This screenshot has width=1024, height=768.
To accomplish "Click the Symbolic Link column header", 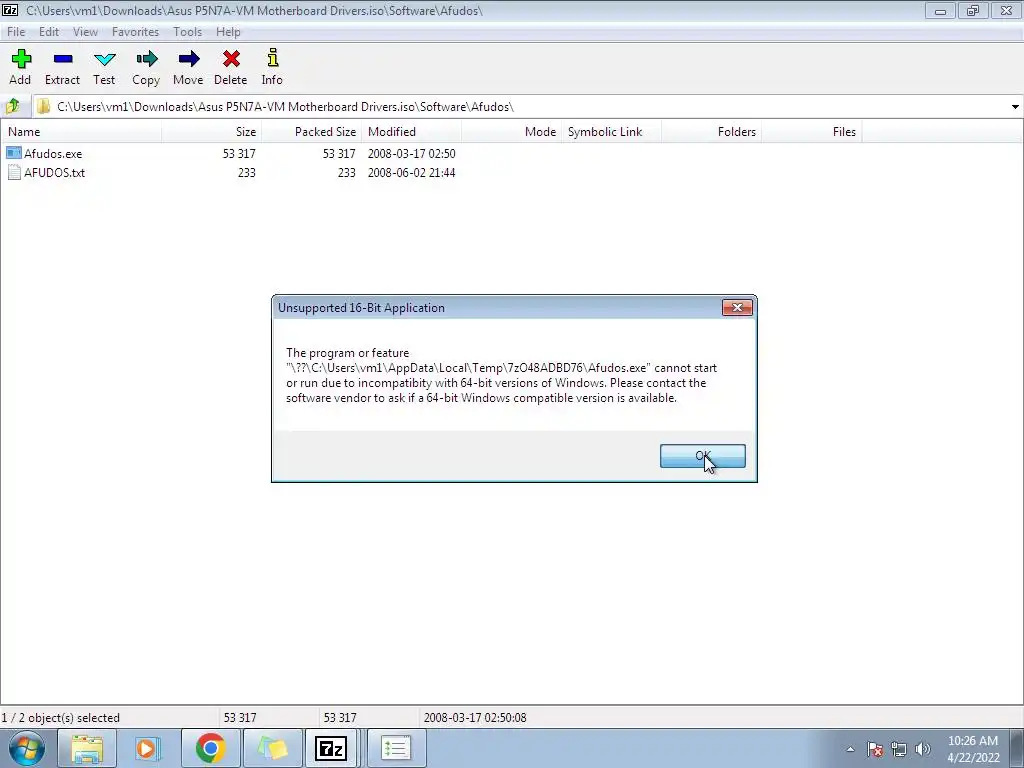I will pos(611,131).
